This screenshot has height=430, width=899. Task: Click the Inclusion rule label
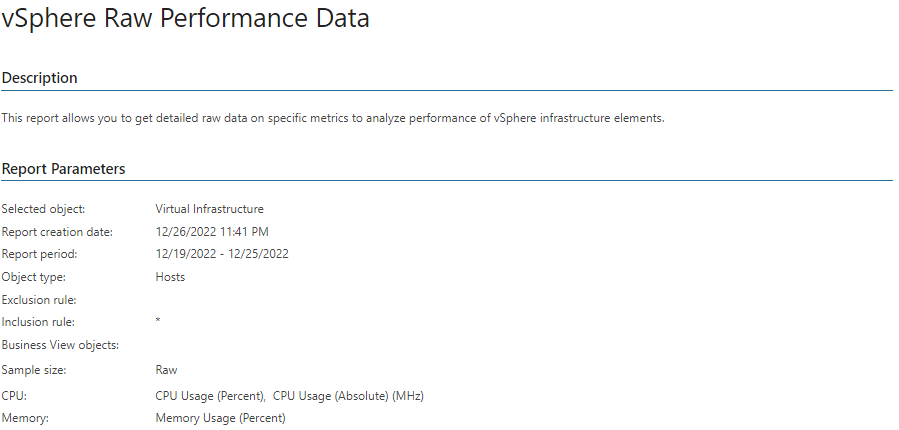[38, 322]
